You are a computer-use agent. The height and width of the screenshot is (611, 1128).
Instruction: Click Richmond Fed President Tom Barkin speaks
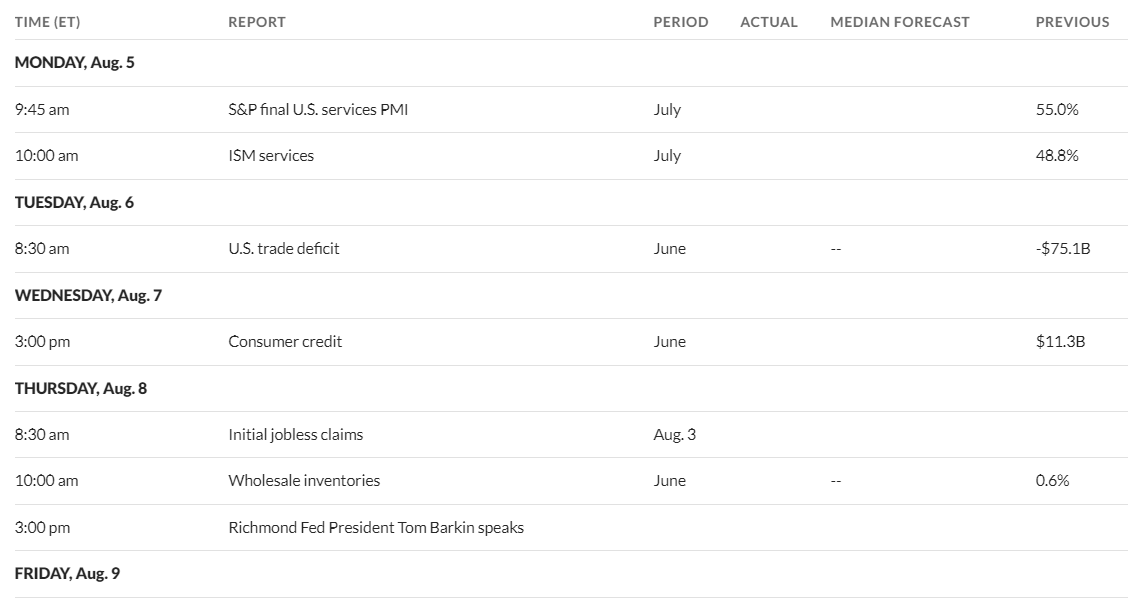click(x=376, y=527)
